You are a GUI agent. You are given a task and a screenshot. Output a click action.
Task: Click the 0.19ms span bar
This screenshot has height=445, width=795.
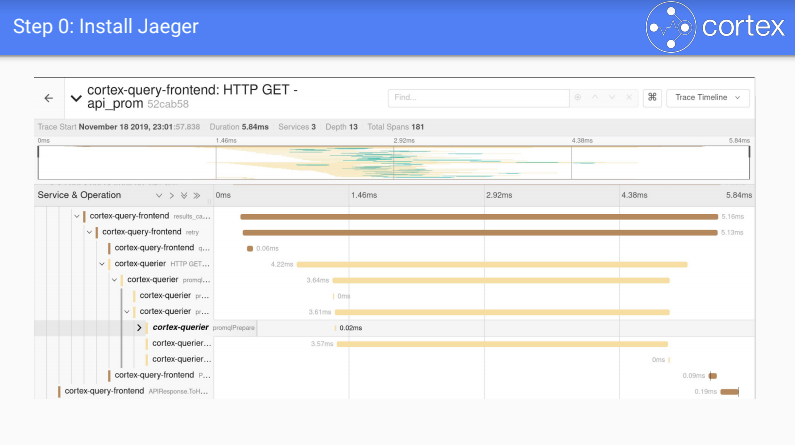click(730, 392)
